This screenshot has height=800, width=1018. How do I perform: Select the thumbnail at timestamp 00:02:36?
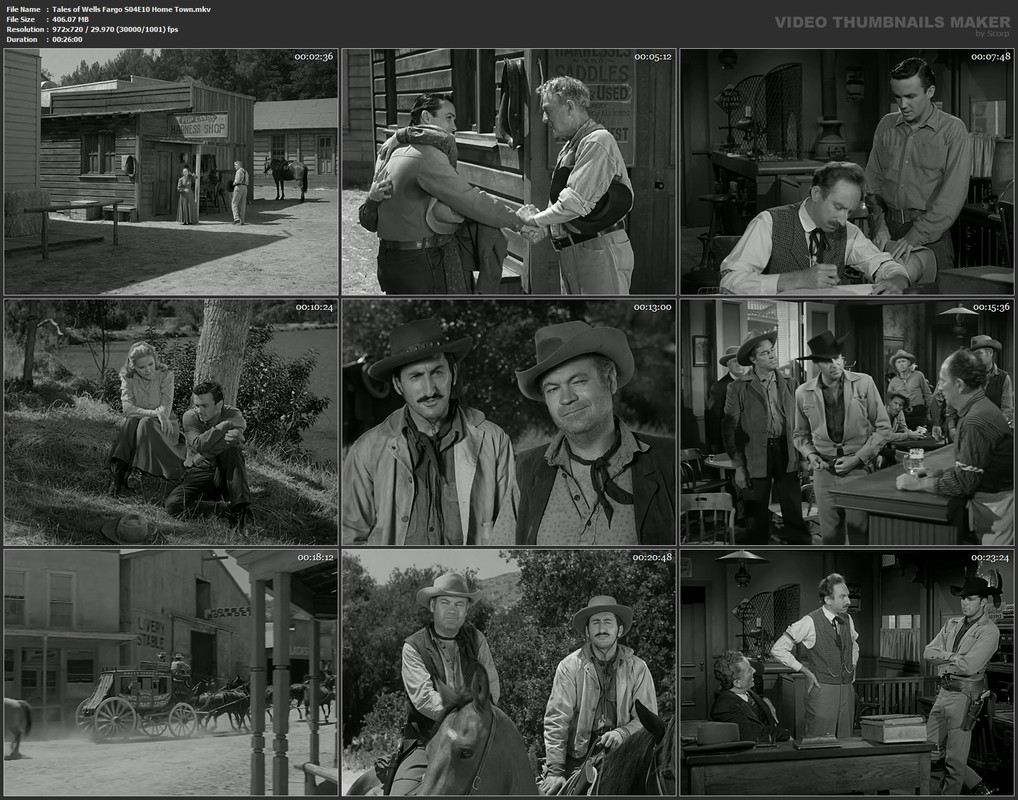tap(171, 172)
